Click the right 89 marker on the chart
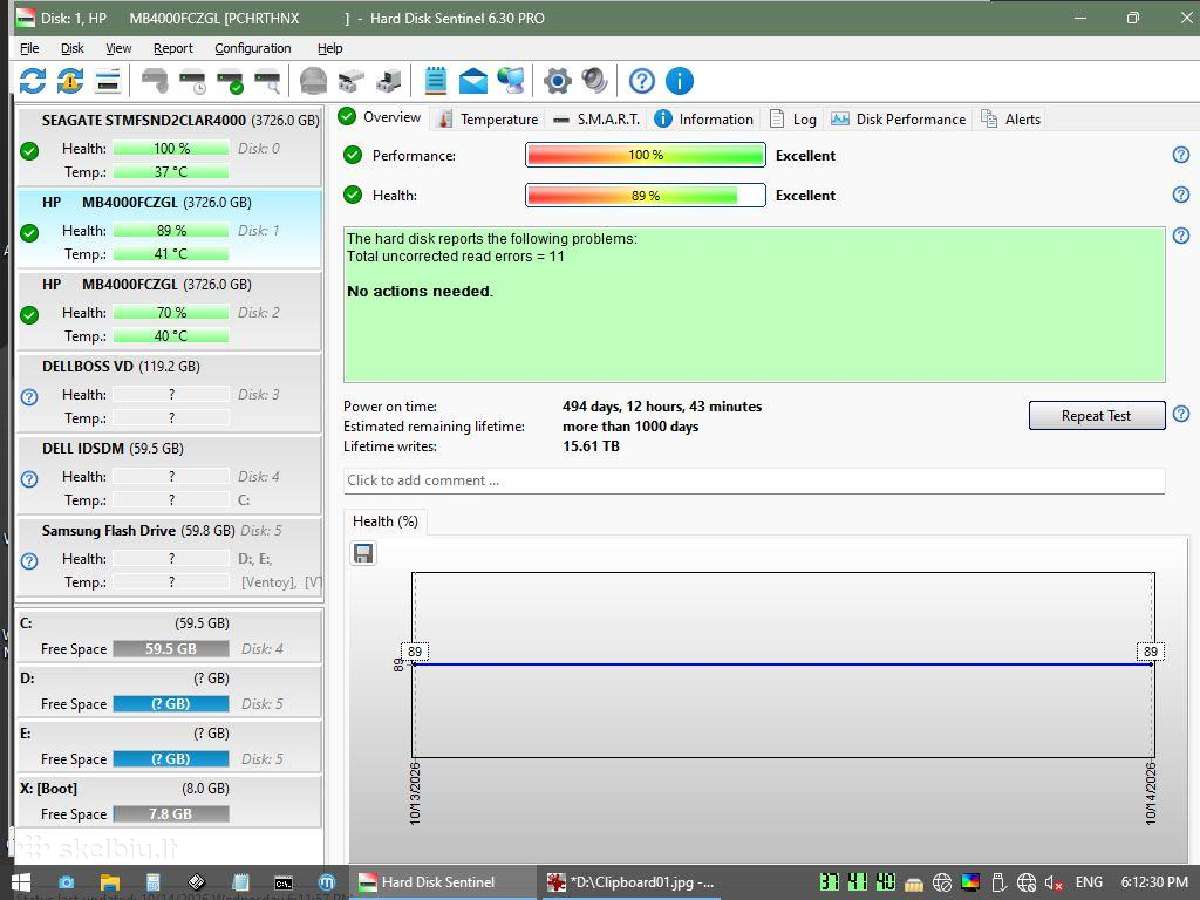 (x=1151, y=652)
